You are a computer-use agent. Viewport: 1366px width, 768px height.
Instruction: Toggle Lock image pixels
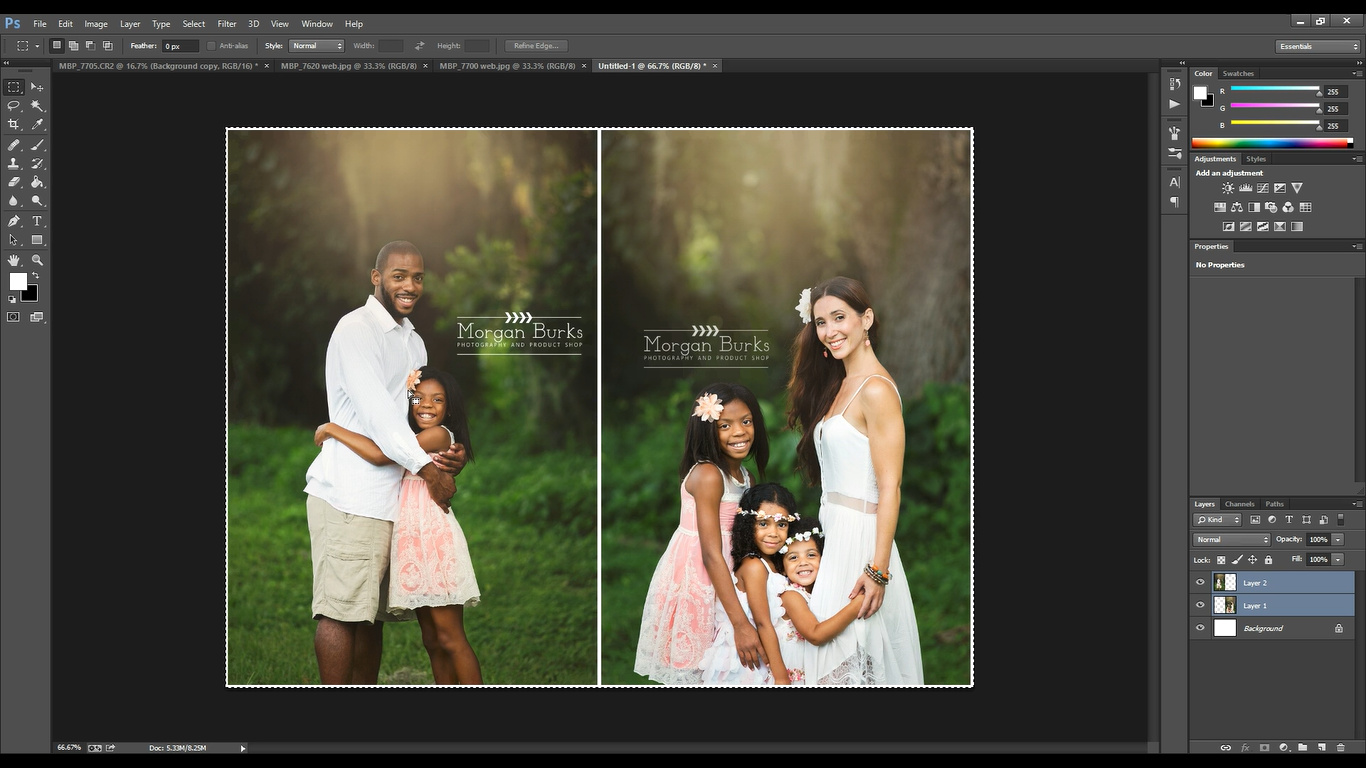tap(1237, 560)
